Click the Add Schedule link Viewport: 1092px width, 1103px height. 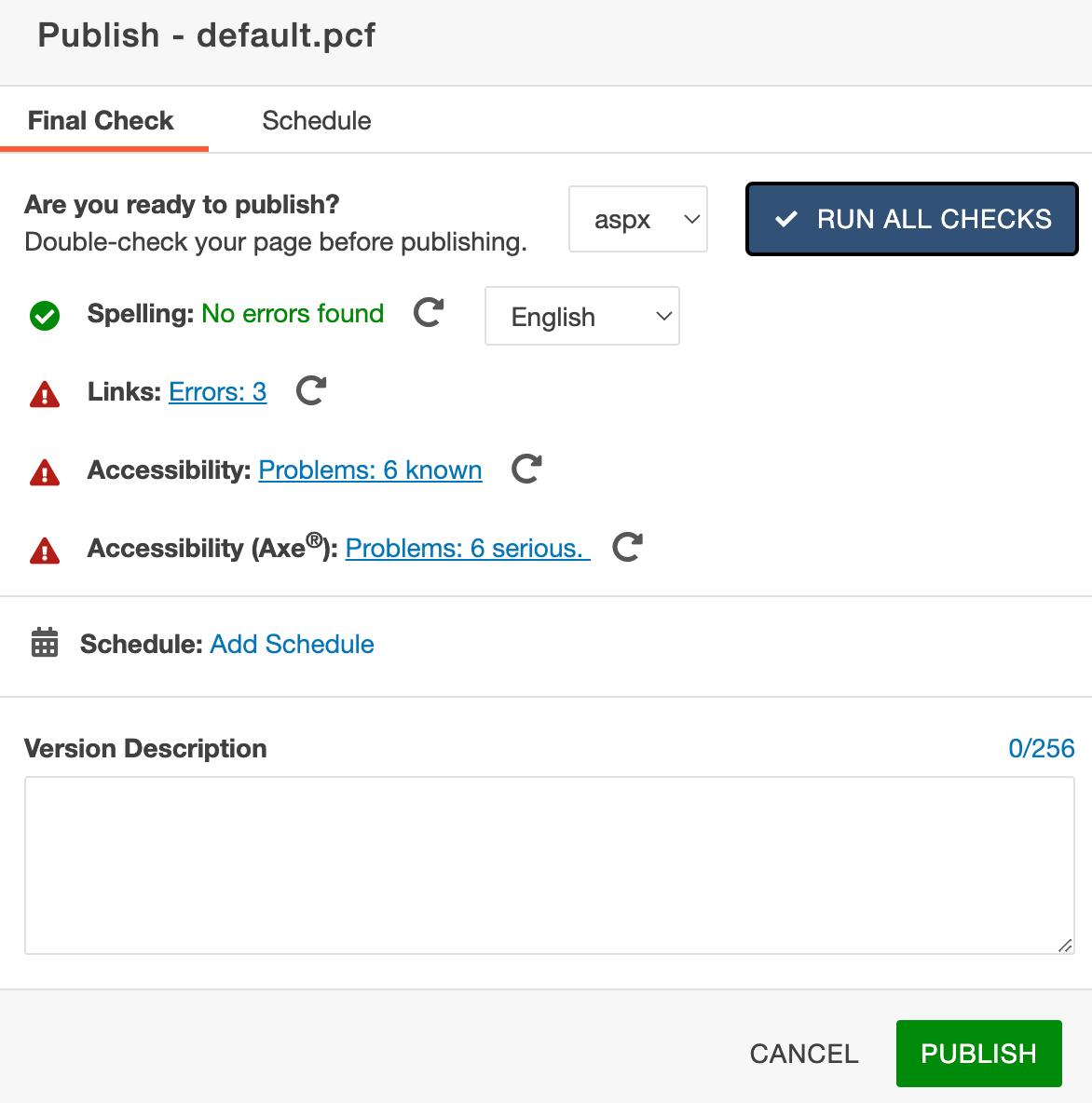292,644
